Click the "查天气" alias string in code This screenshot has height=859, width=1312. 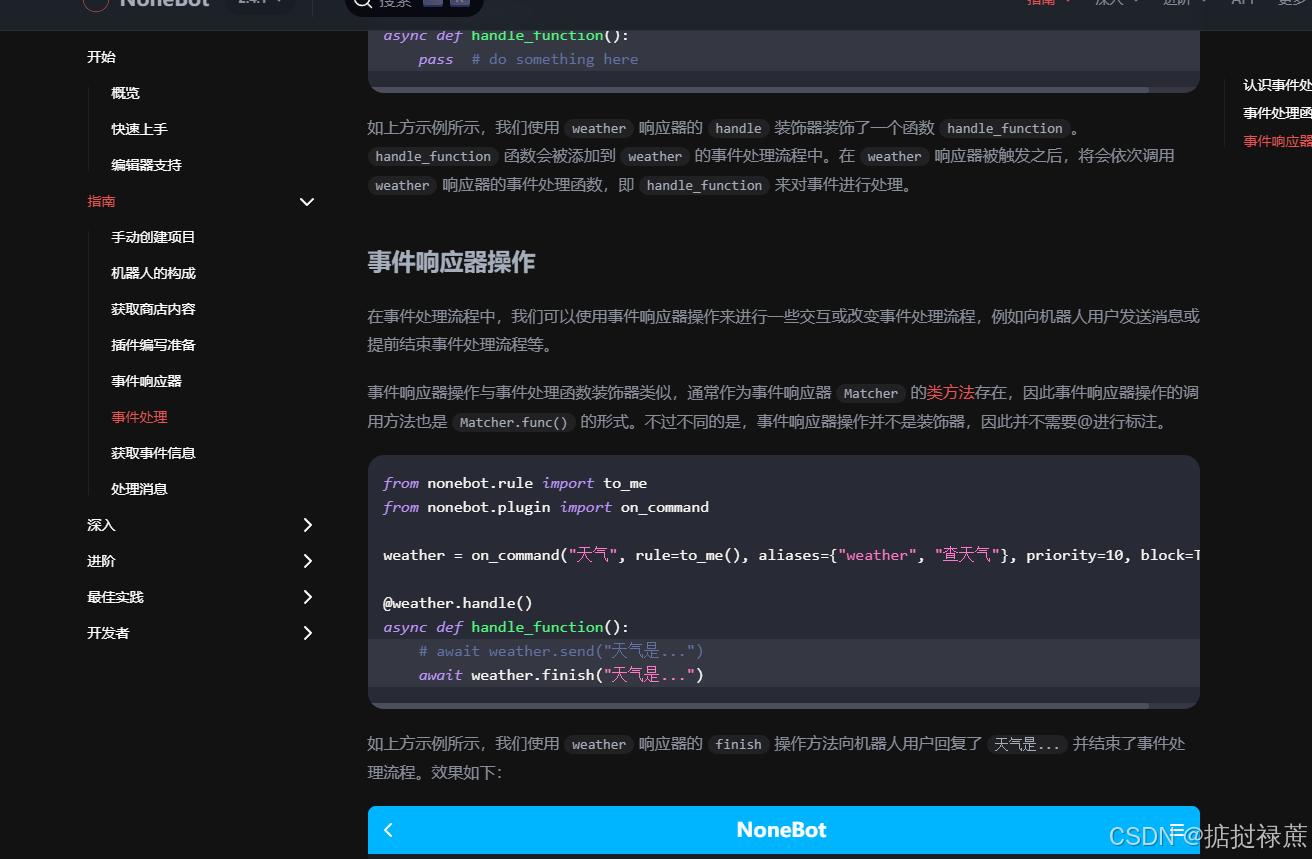(968, 555)
